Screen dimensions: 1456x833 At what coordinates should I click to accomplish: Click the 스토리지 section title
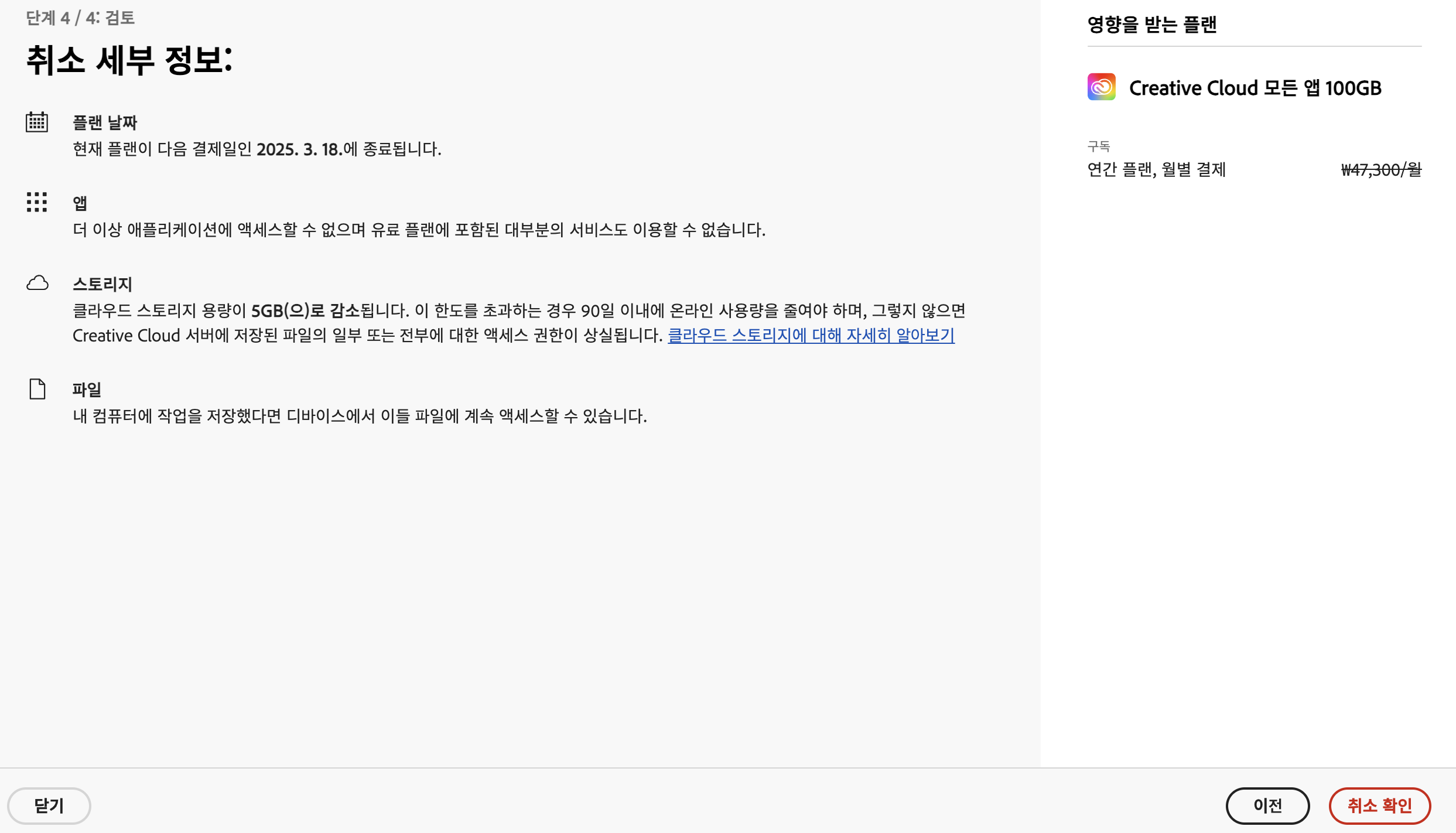102,285
